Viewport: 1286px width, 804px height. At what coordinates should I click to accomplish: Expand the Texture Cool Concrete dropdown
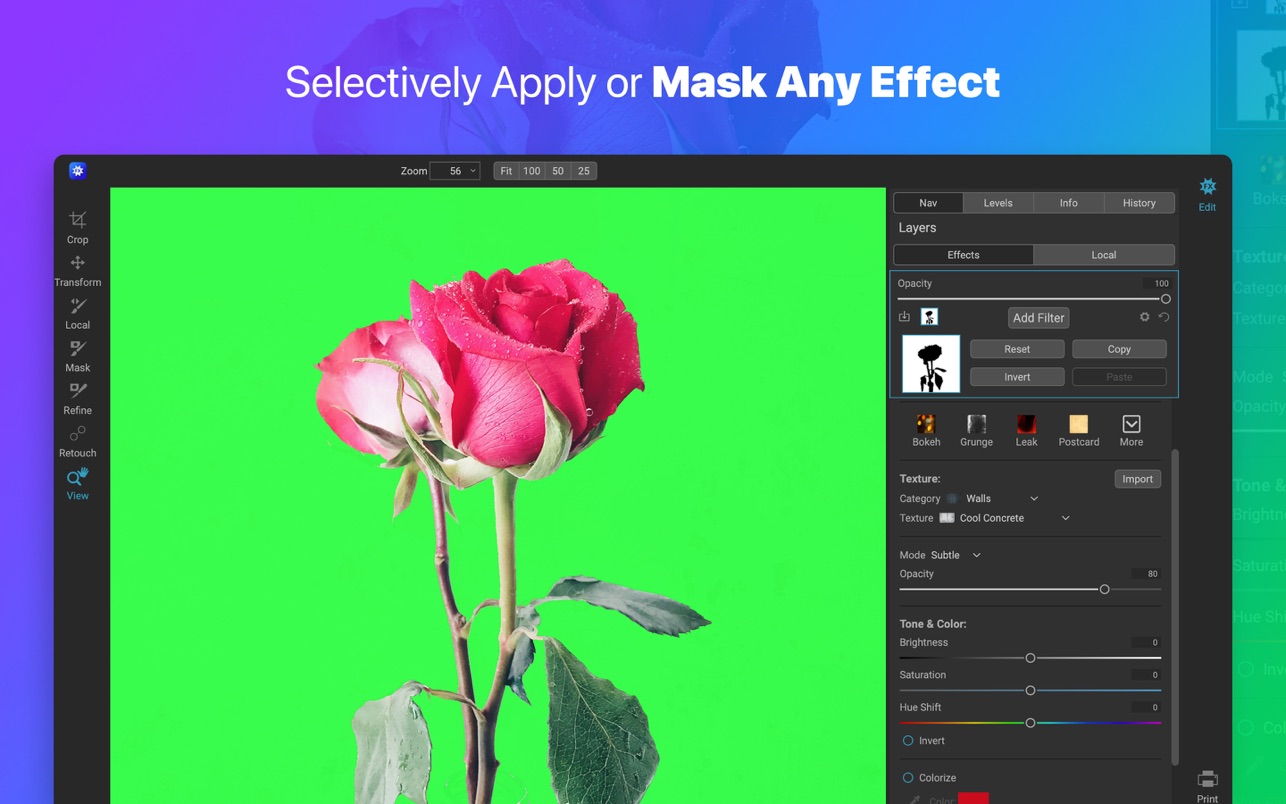pos(1014,519)
